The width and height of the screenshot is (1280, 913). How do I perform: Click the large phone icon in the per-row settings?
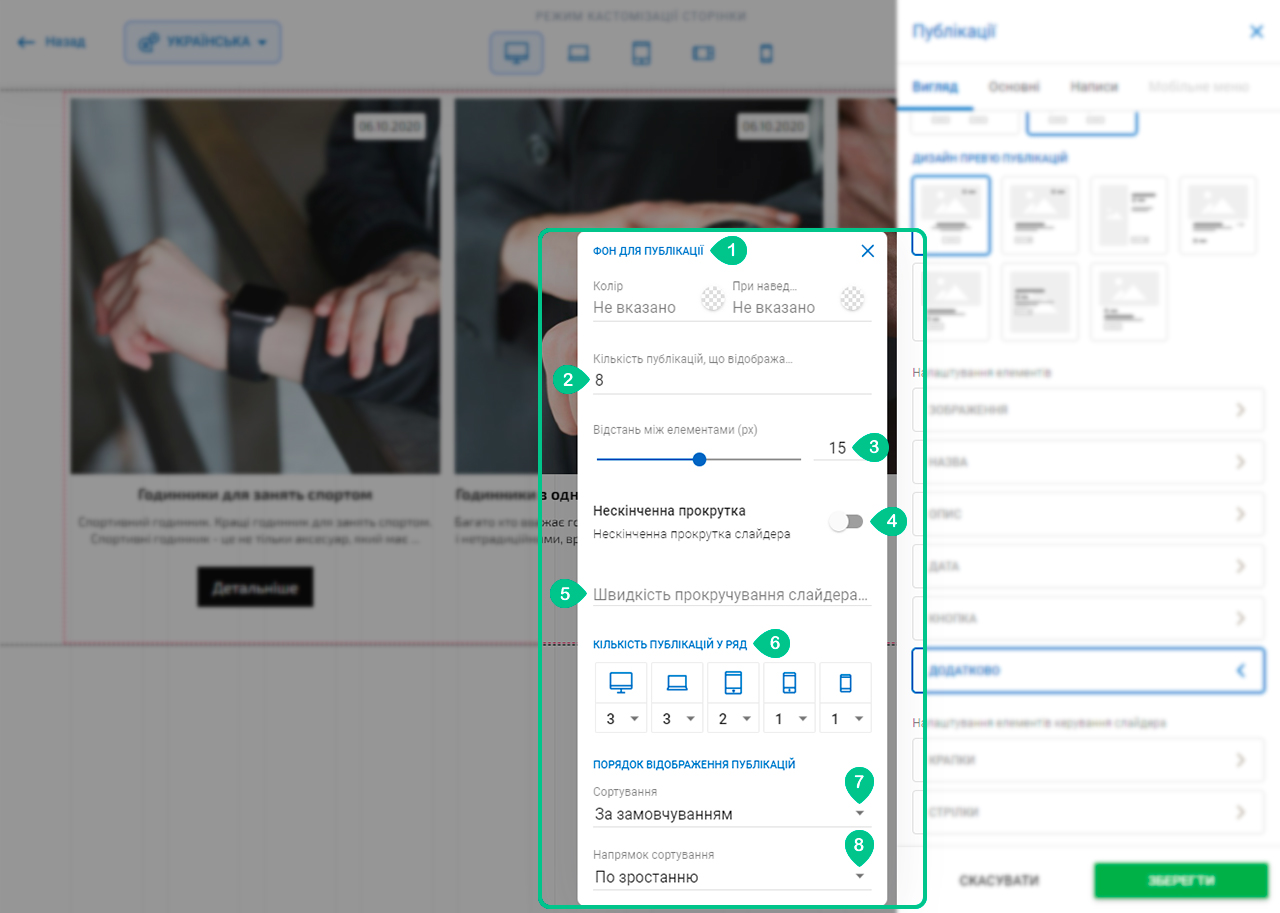pos(789,683)
